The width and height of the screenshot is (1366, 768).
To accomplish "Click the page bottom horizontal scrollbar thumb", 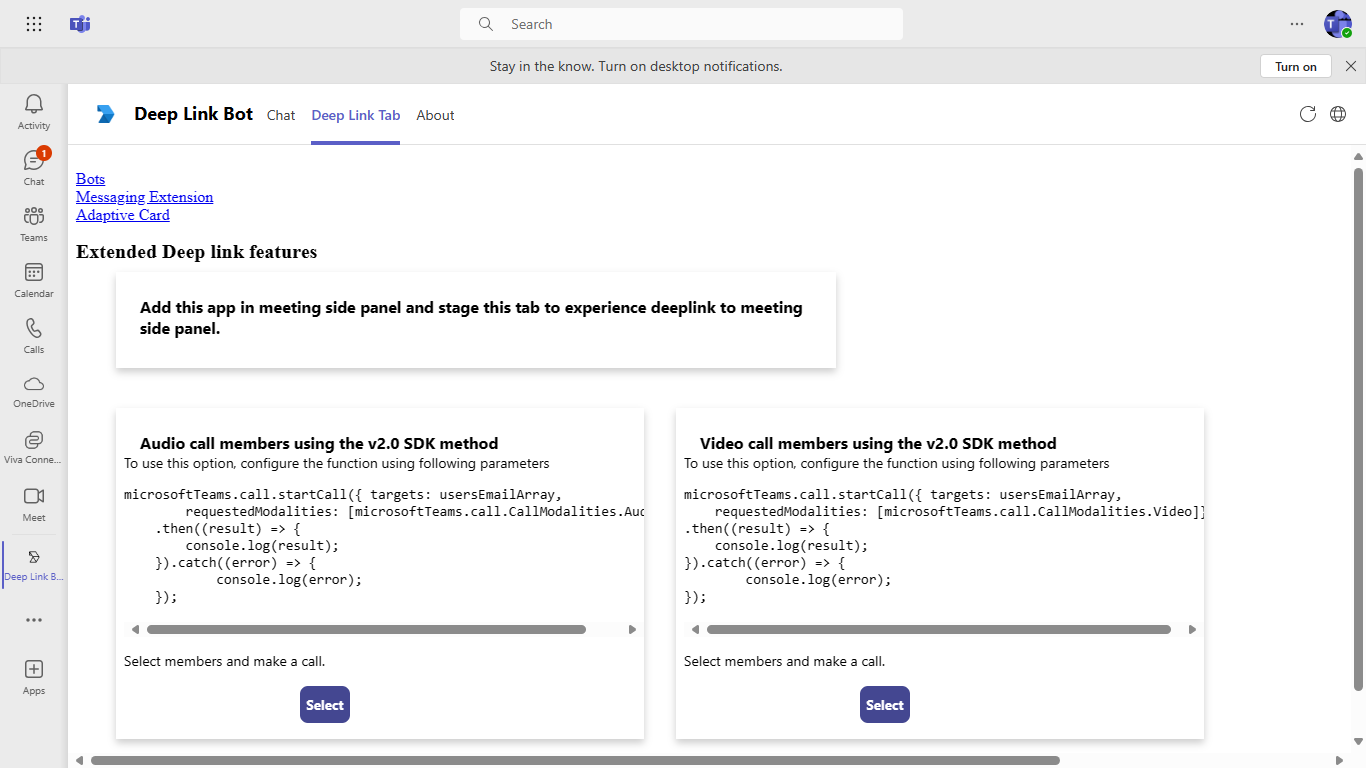I will 575,760.
